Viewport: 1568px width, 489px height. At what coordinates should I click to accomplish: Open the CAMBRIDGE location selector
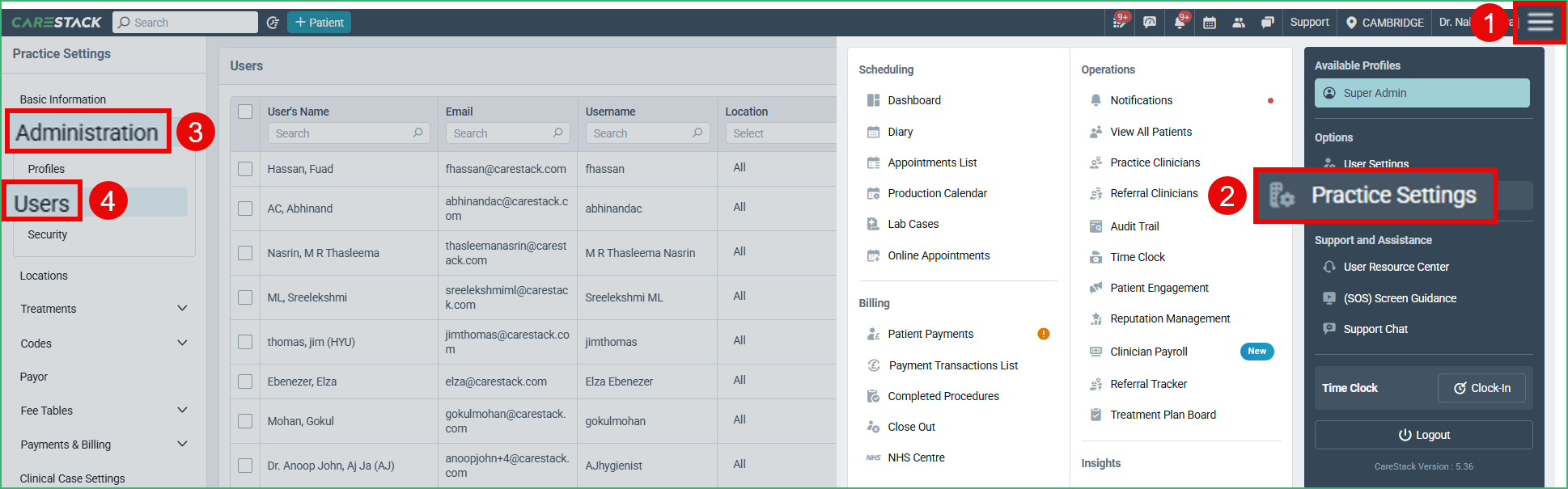coord(1384,23)
